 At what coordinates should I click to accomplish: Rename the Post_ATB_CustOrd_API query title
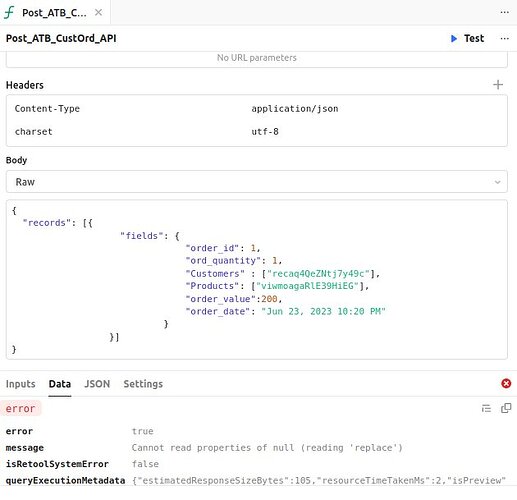(61, 38)
